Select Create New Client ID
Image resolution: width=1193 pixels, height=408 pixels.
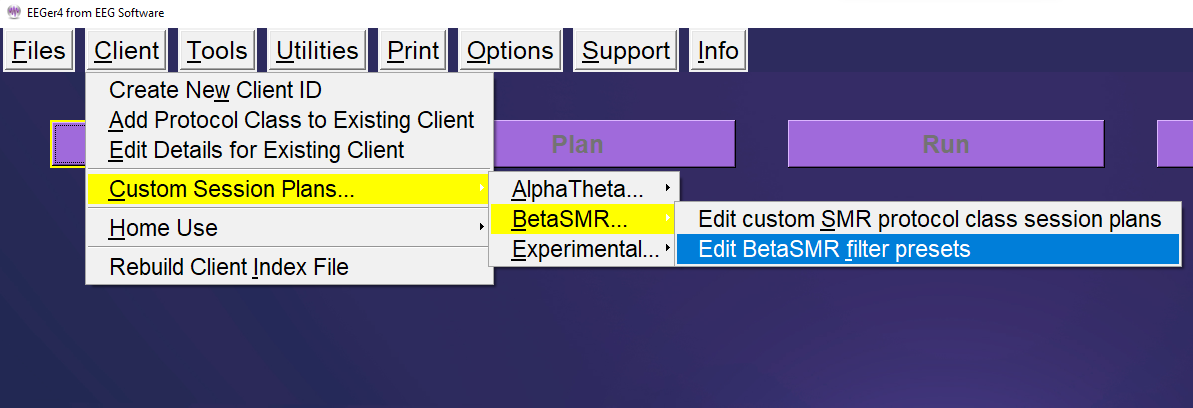coord(215,90)
